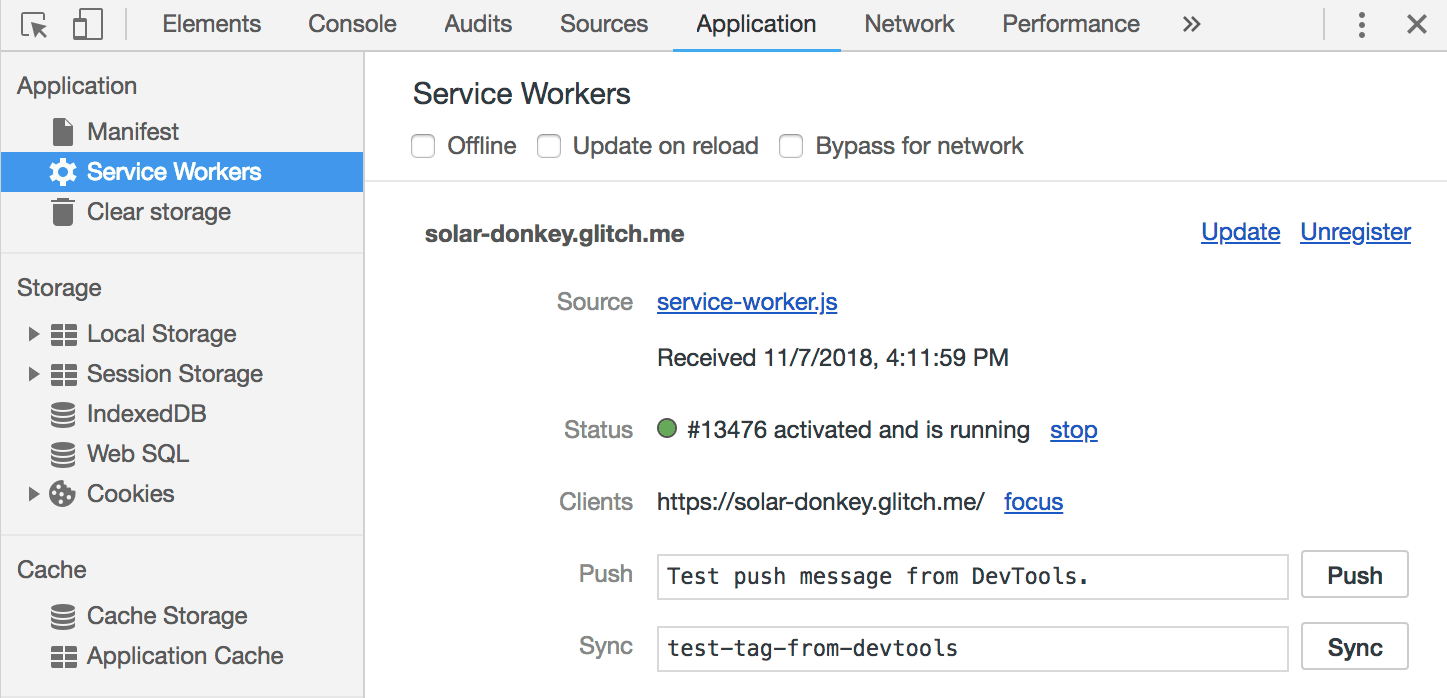1447x698 pixels.
Task: Unregister the solar-donkey service worker
Action: tap(1355, 232)
